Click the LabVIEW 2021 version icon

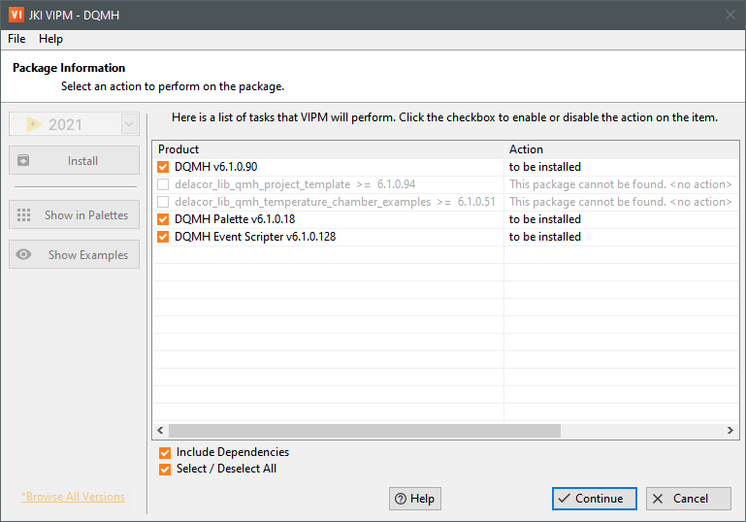[33, 124]
